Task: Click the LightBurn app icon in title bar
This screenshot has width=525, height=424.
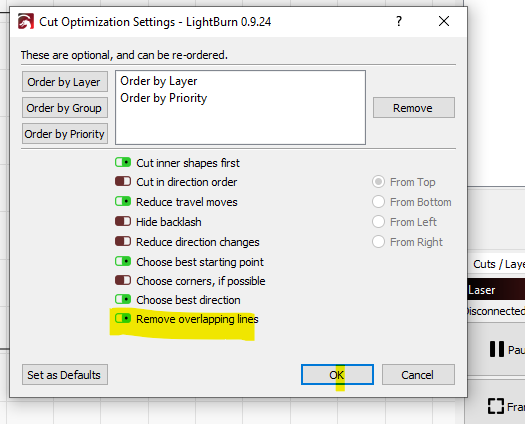Action: [26, 22]
